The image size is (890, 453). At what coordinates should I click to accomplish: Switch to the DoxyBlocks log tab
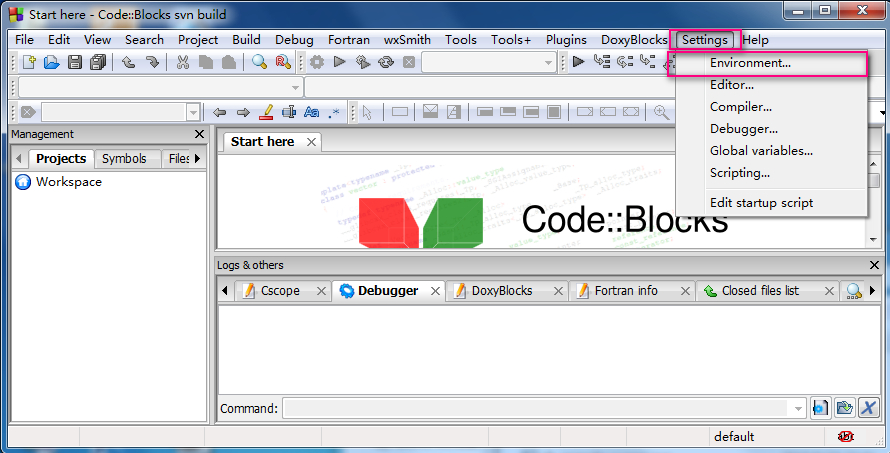coord(502,291)
